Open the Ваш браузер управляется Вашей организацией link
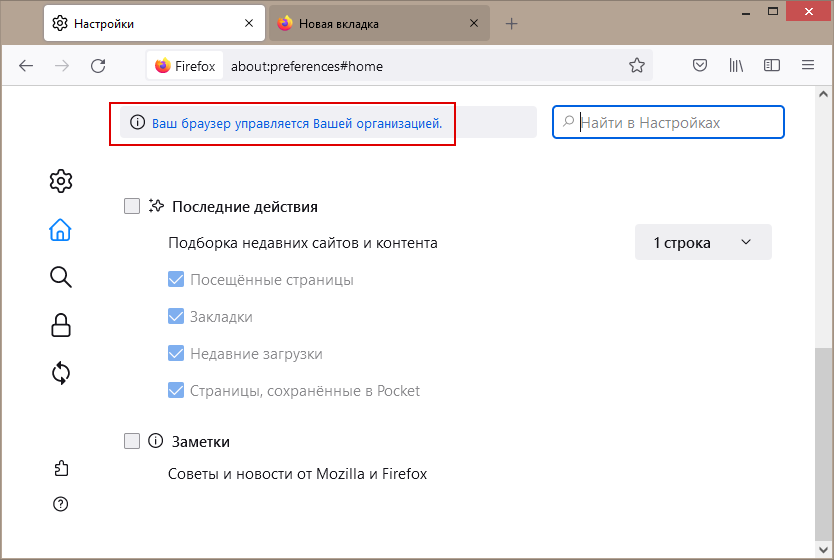Image resolution: width=834 pixels, height=560 pixels. (297, 123)
